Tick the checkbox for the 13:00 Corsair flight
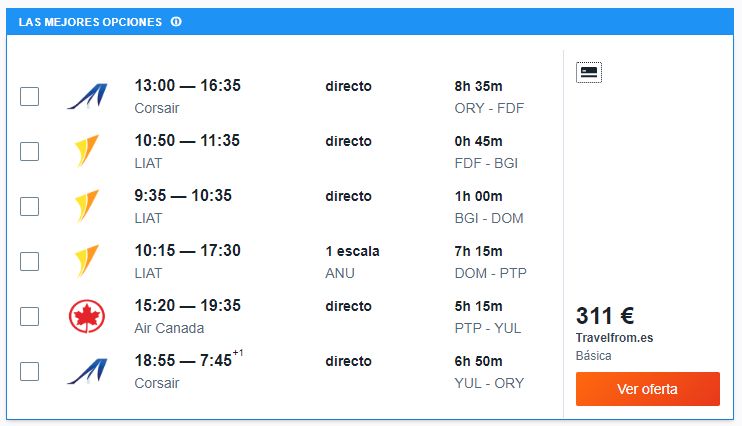 pos(29,97)
